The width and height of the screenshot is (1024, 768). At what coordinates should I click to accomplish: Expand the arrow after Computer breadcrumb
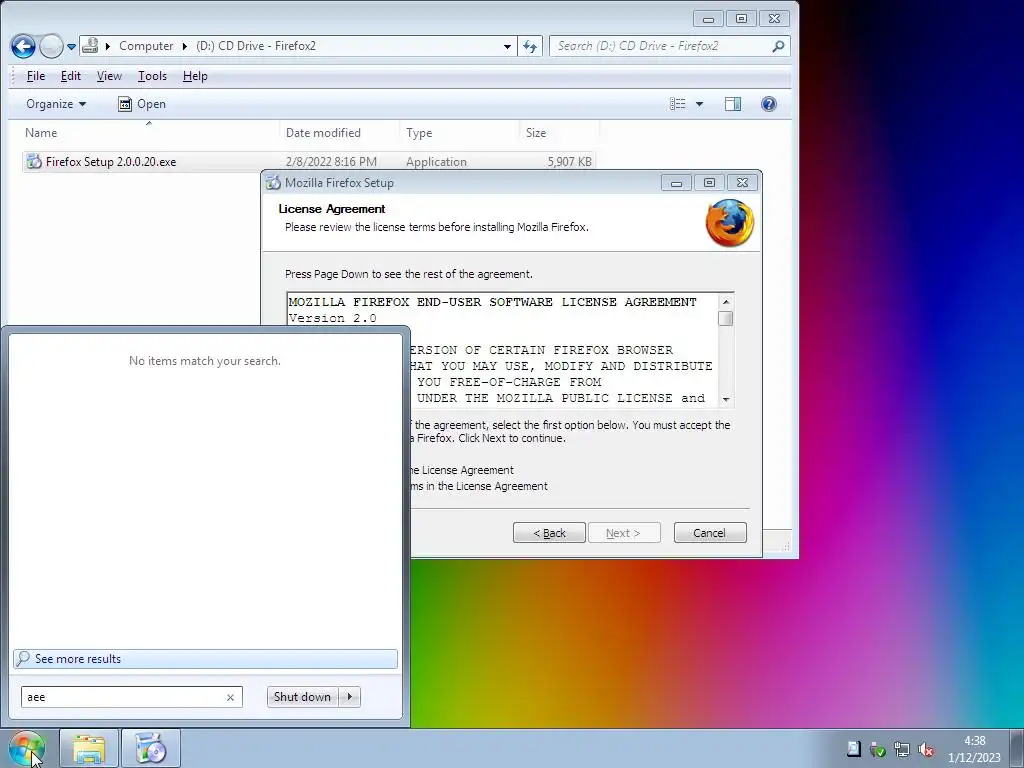pyautogui.click(x=184, y=46)
